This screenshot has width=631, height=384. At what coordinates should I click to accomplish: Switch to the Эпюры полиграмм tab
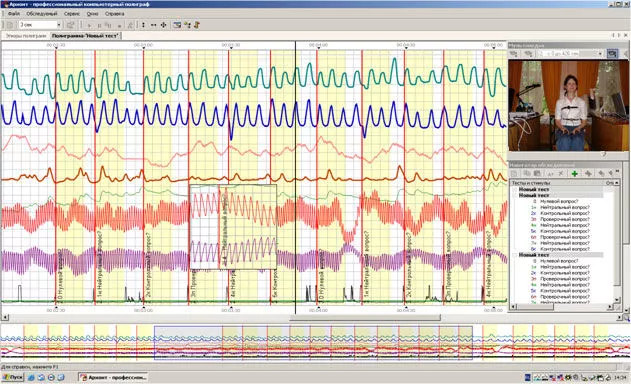tap(26, 36)
